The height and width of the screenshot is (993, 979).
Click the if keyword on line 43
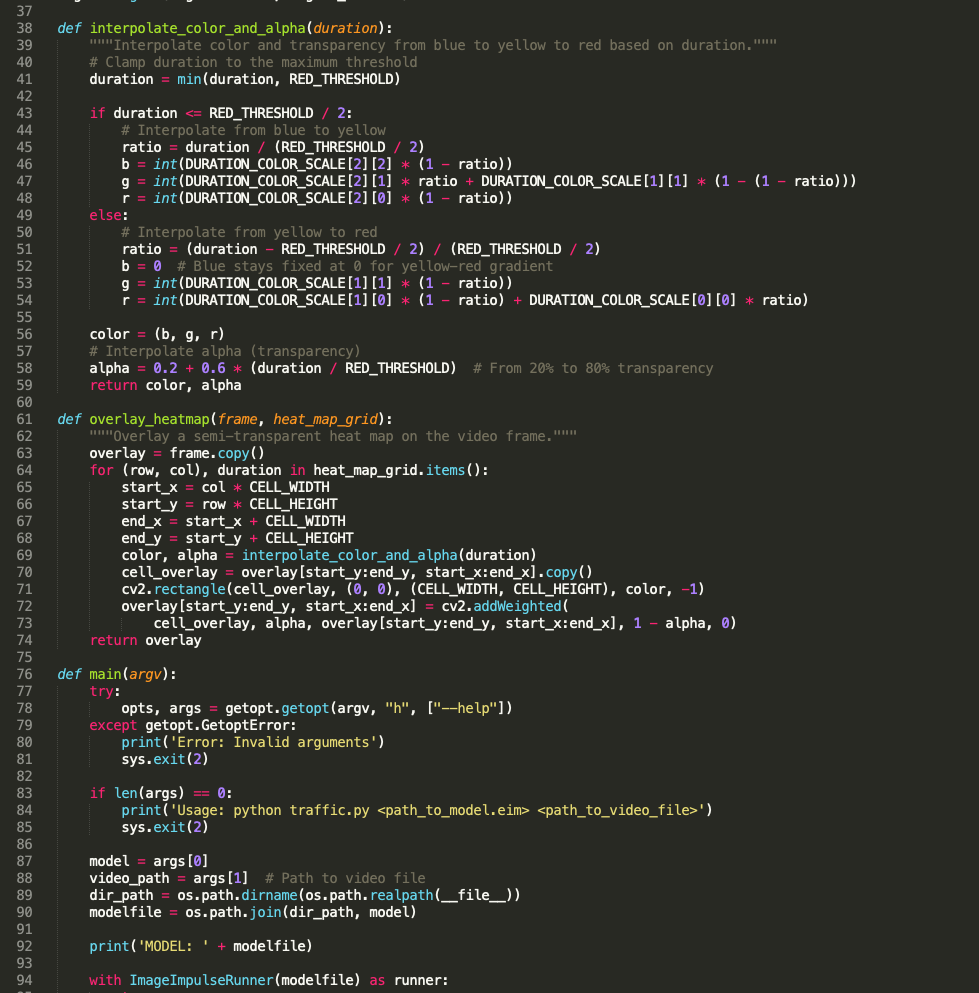[x=98, y=113]
